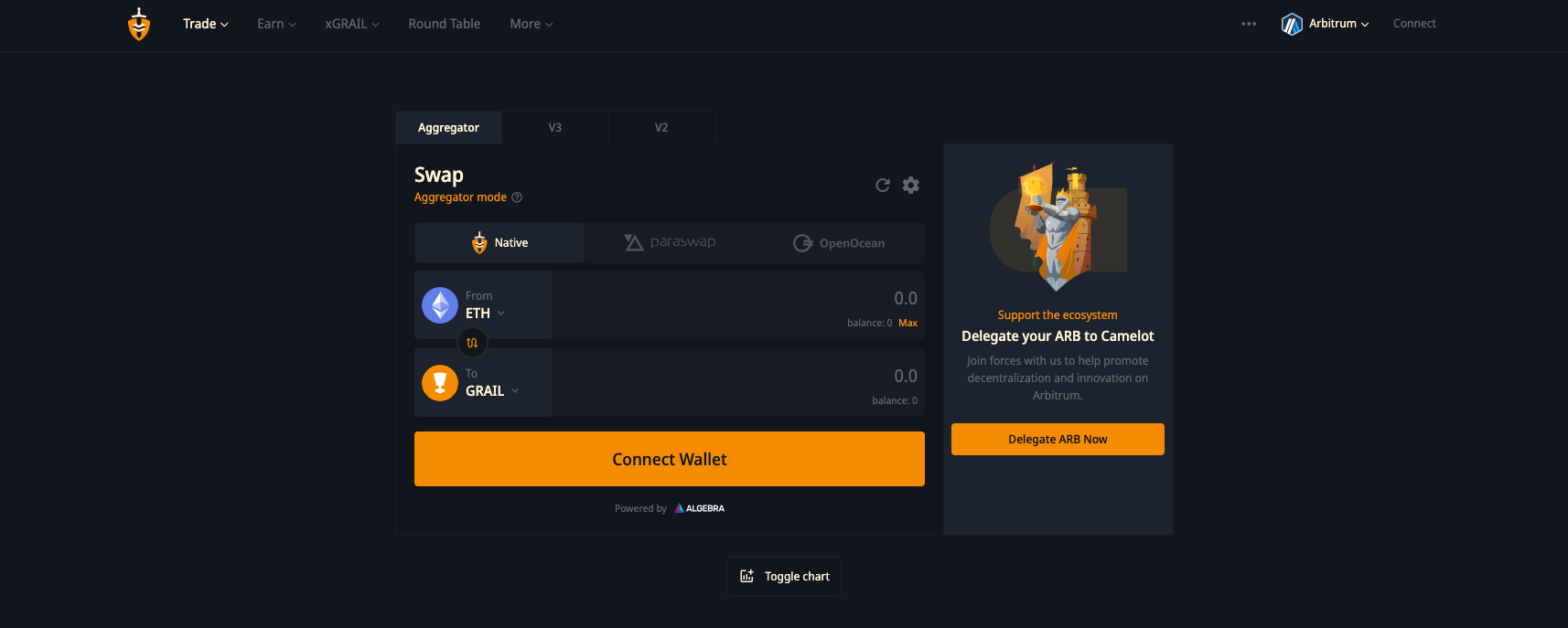Click the Support the ecosystem text
1568x628 pixels.
point(1058,315)
